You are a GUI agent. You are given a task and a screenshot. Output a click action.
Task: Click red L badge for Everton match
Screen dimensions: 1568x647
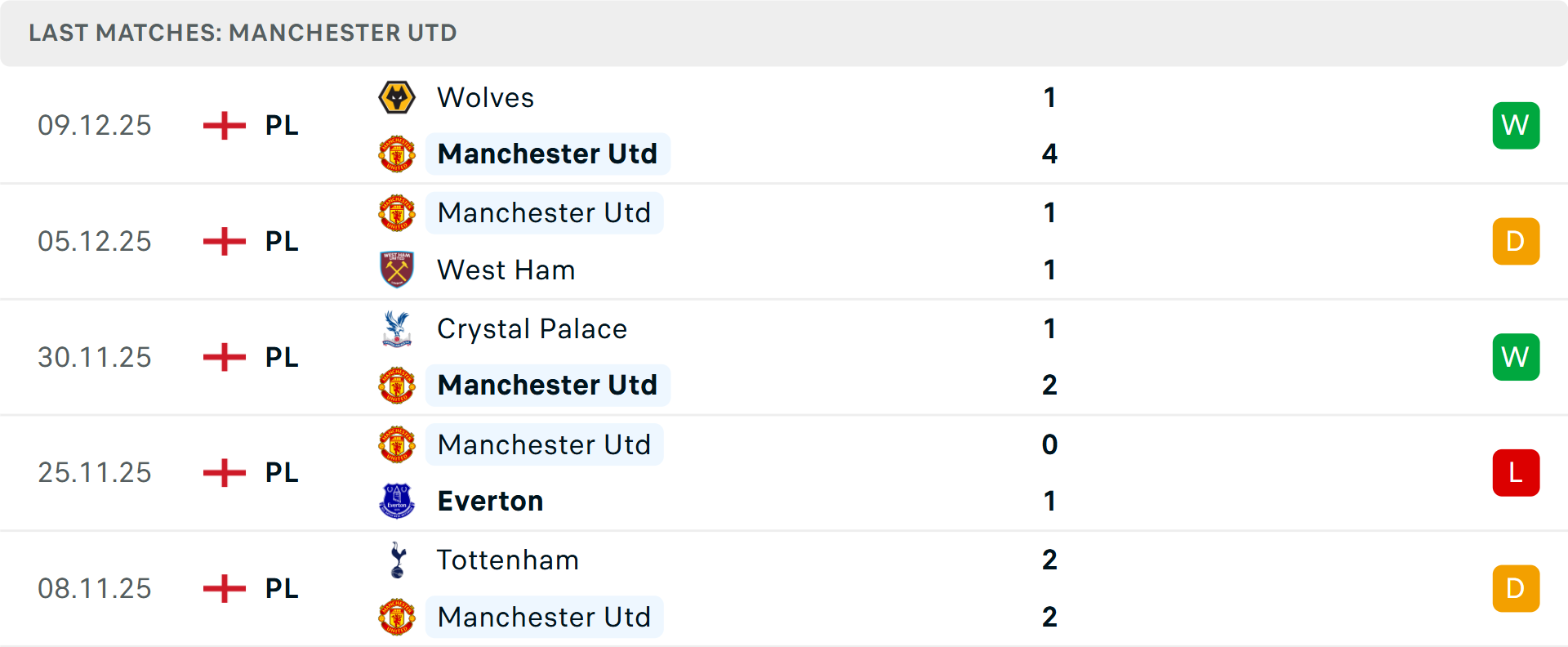(1516, 473)
